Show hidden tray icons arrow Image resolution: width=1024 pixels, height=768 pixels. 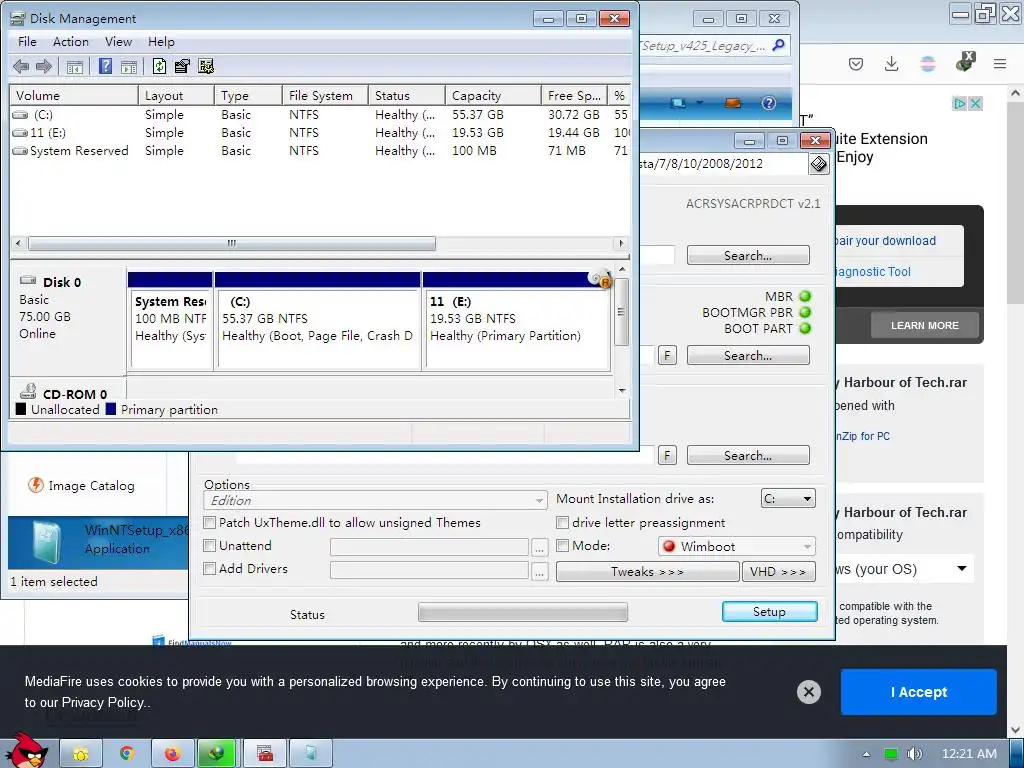[x=866, y=754]
